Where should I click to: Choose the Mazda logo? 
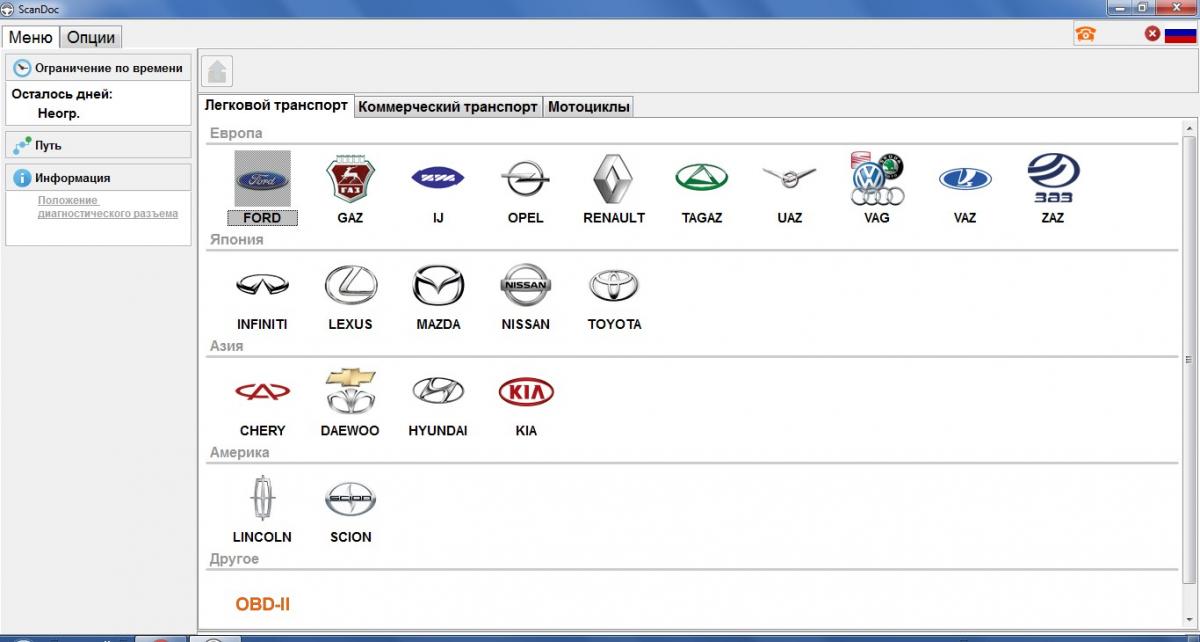tap(438, 286)
